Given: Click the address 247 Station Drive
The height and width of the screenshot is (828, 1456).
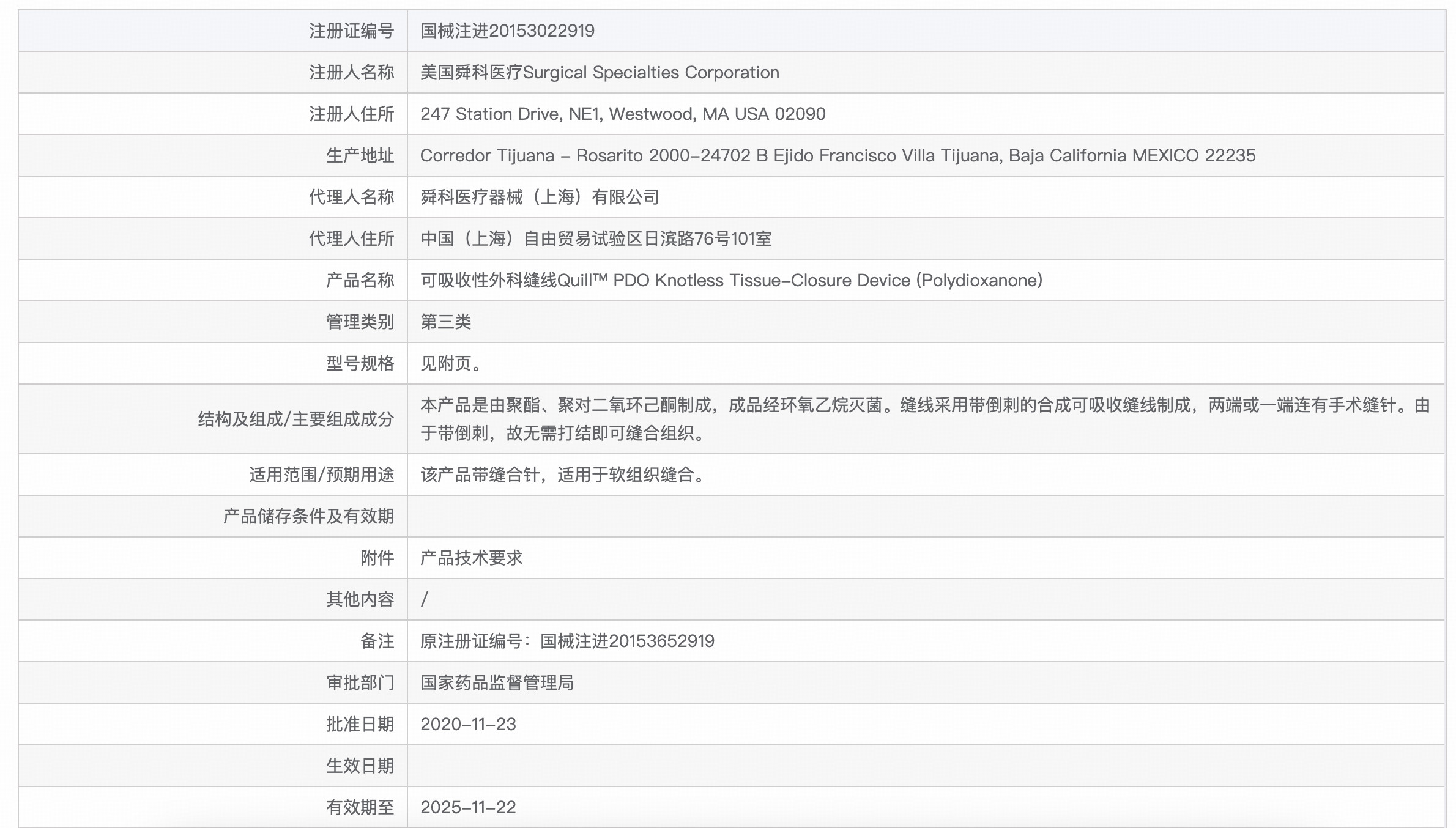Looking at the screenshot, I should coord(622,114).
